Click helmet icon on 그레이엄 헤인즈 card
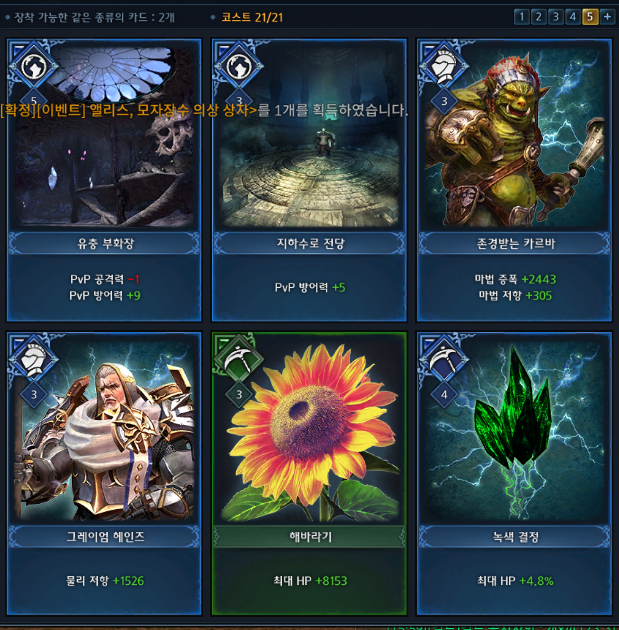Image resolution: width=619 pixels, height=630 pixels. pos(34,358)
